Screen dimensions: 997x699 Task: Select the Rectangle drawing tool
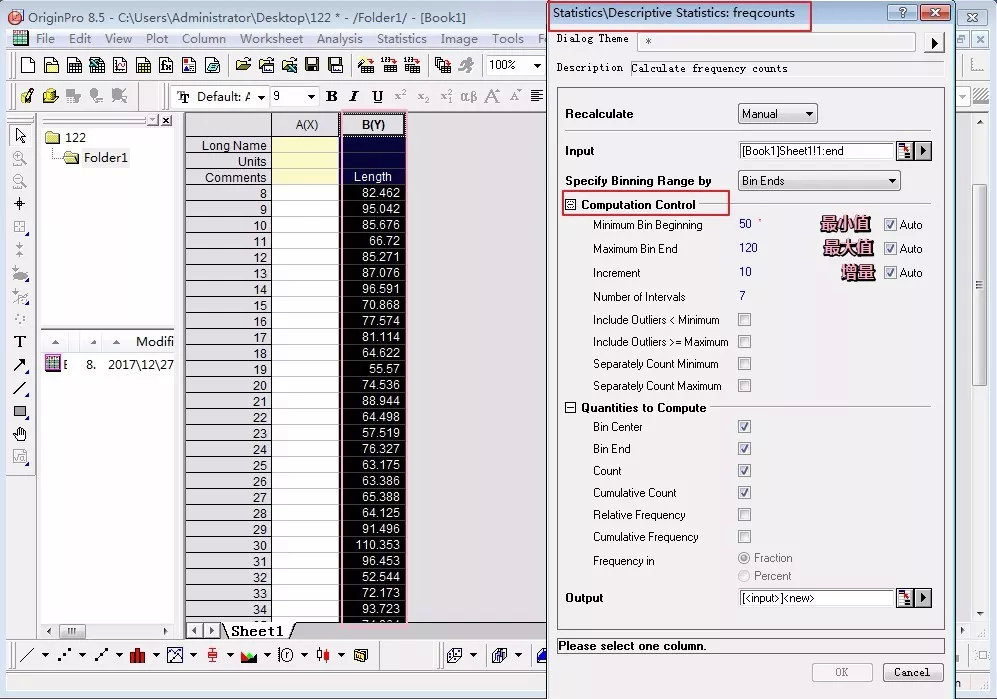click(x=20, y=412)
